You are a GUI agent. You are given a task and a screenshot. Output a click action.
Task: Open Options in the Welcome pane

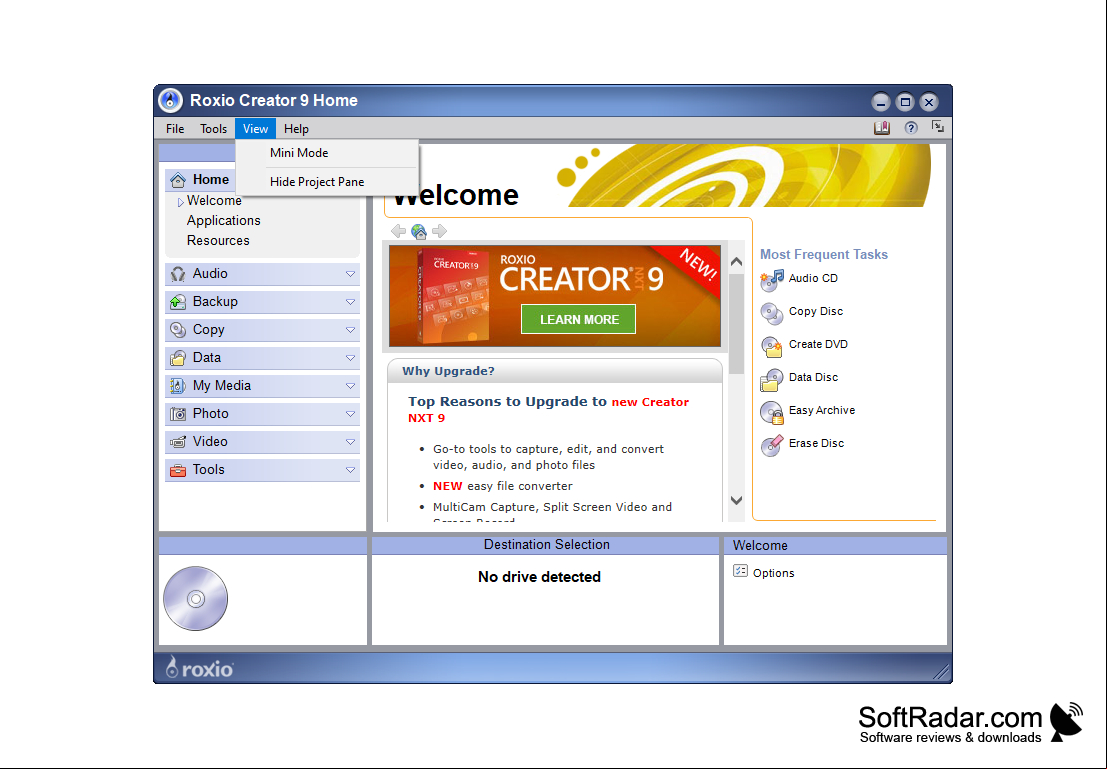773,573
